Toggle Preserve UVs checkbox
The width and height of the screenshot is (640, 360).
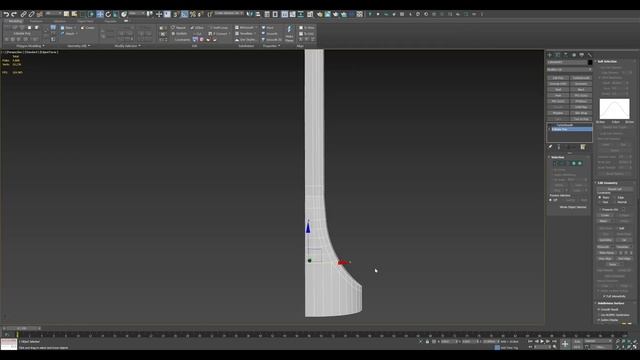[x=600, y=209]
